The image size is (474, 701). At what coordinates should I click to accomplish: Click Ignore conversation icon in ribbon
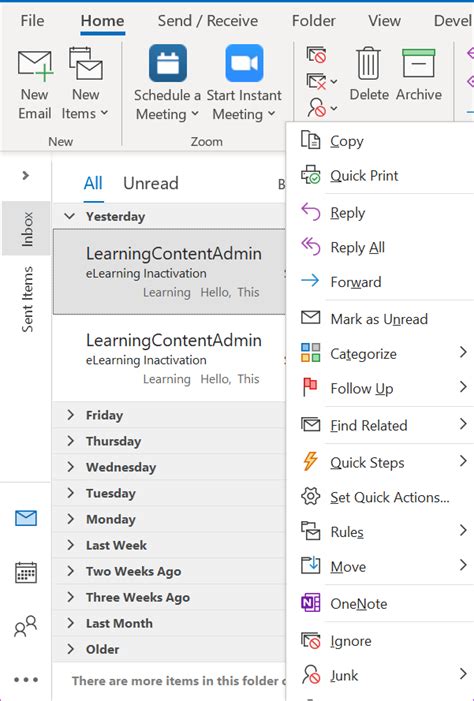[316, 55]
